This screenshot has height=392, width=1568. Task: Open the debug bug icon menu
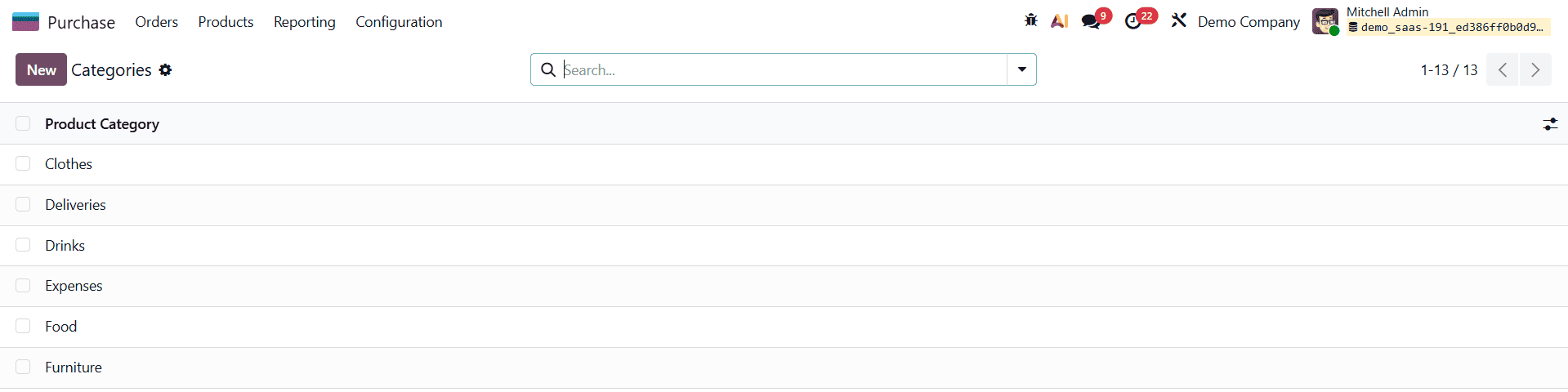tap(1030, 20)
